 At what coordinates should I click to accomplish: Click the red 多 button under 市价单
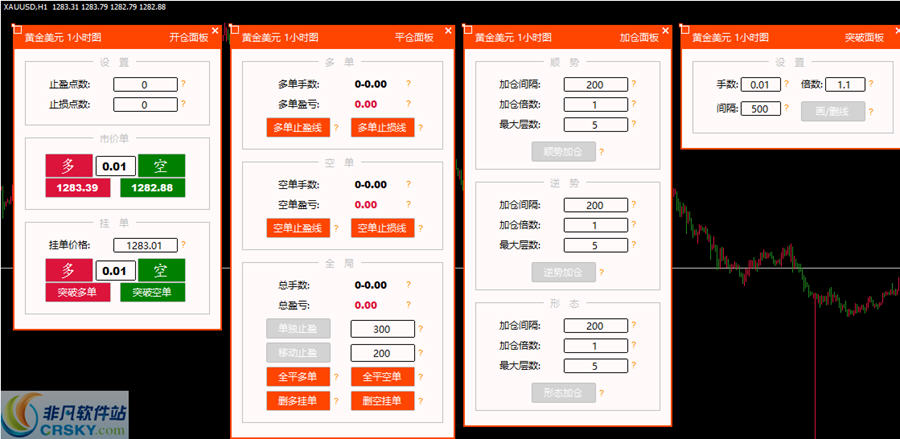[x=69, y=166]
